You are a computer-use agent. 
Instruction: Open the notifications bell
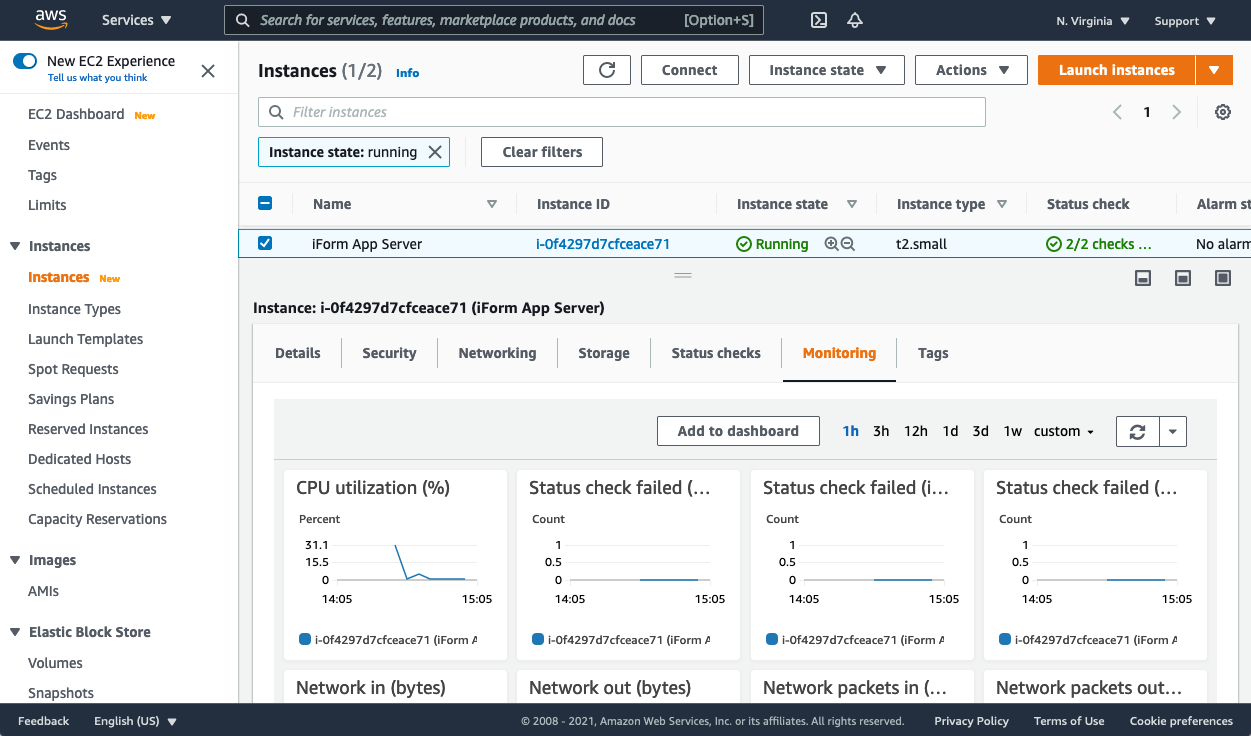point(855,20)
